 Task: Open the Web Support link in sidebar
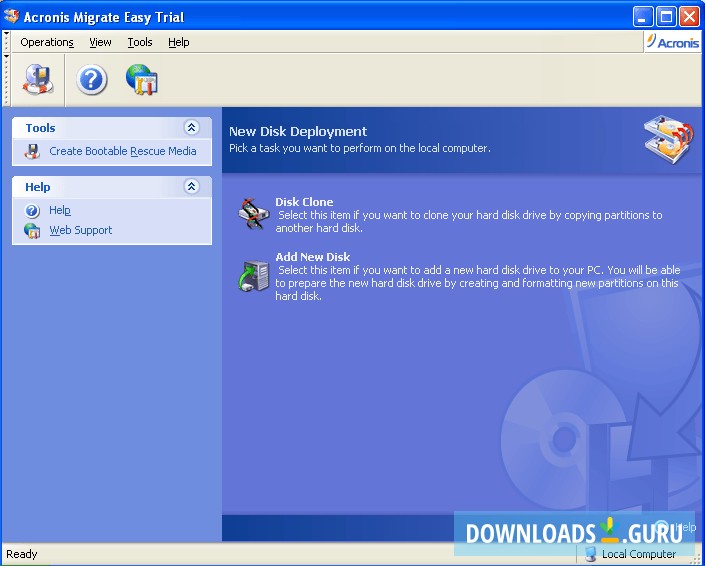(81, 230)
